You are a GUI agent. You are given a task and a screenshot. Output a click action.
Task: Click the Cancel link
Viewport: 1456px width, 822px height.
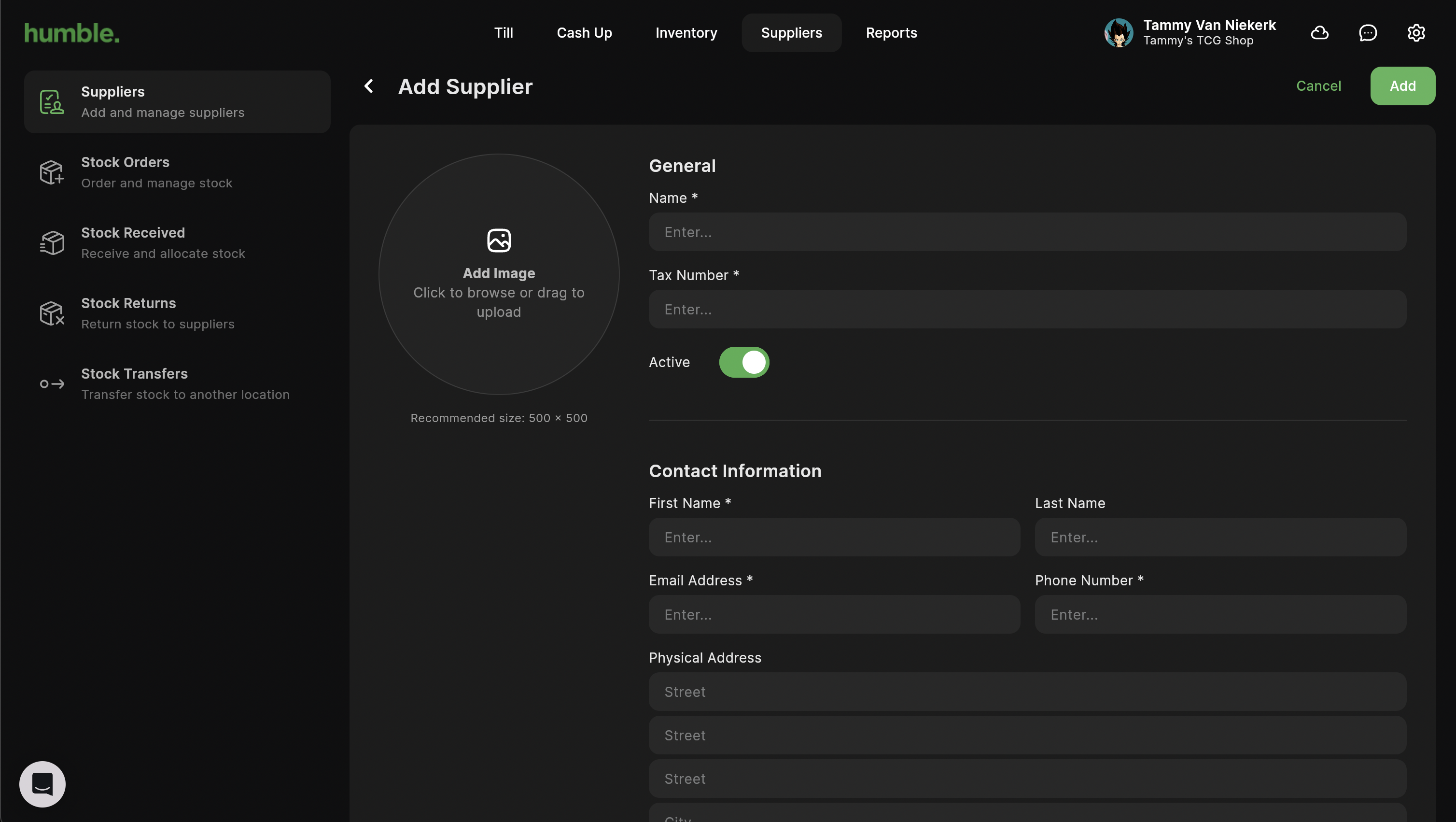1317,86
